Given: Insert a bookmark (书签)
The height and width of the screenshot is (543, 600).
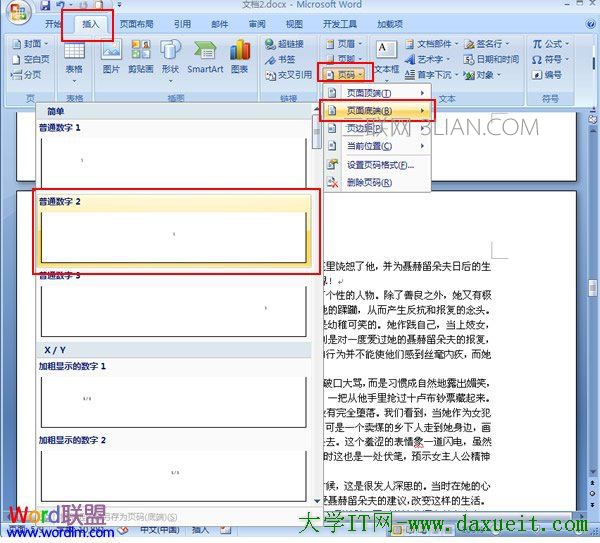Looking at the screenshot, I should coord(280,59).
